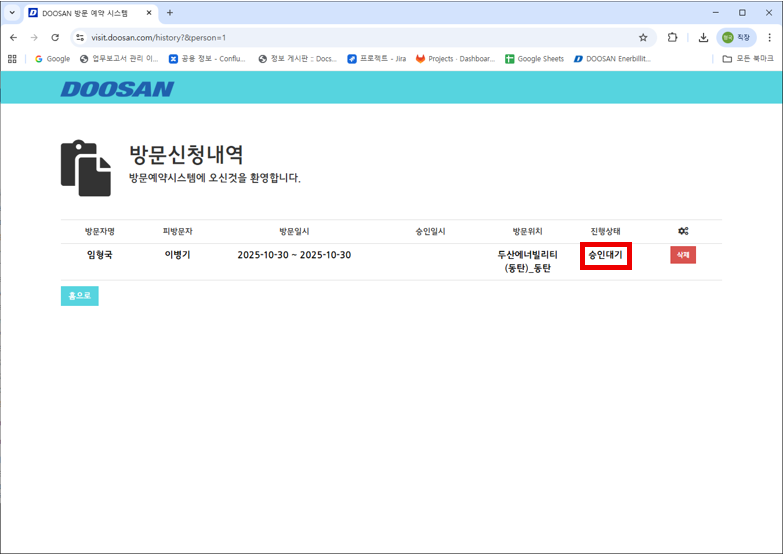Open the Google Sheets bookmark
Viewport: 783px width, 556px height.
[534, 59]
